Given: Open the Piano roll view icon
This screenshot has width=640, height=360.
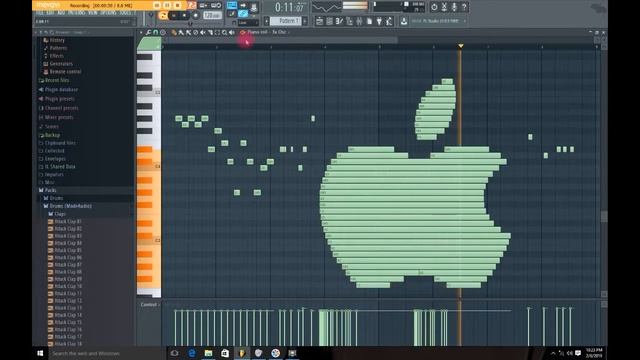Looking at the screenshot, I should tap(339, 21).
